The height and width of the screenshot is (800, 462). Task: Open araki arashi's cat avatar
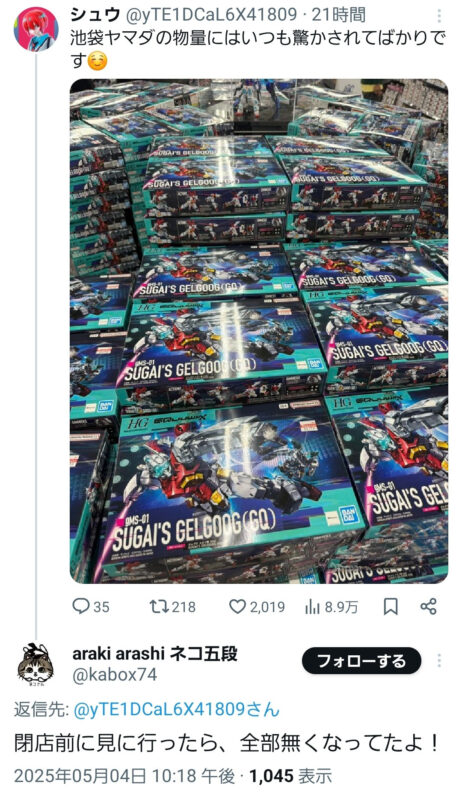[x=35, y=663]
